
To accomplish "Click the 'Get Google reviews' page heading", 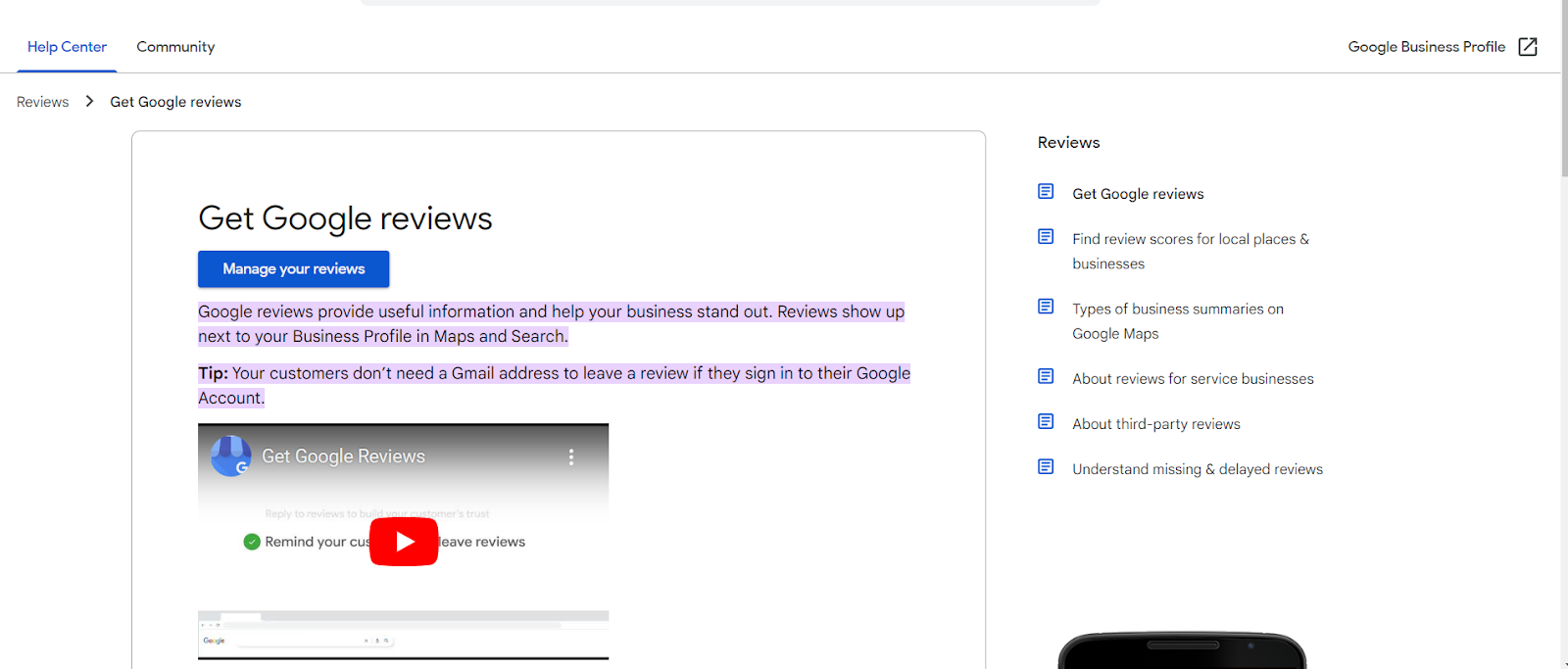I will (345, 217).
